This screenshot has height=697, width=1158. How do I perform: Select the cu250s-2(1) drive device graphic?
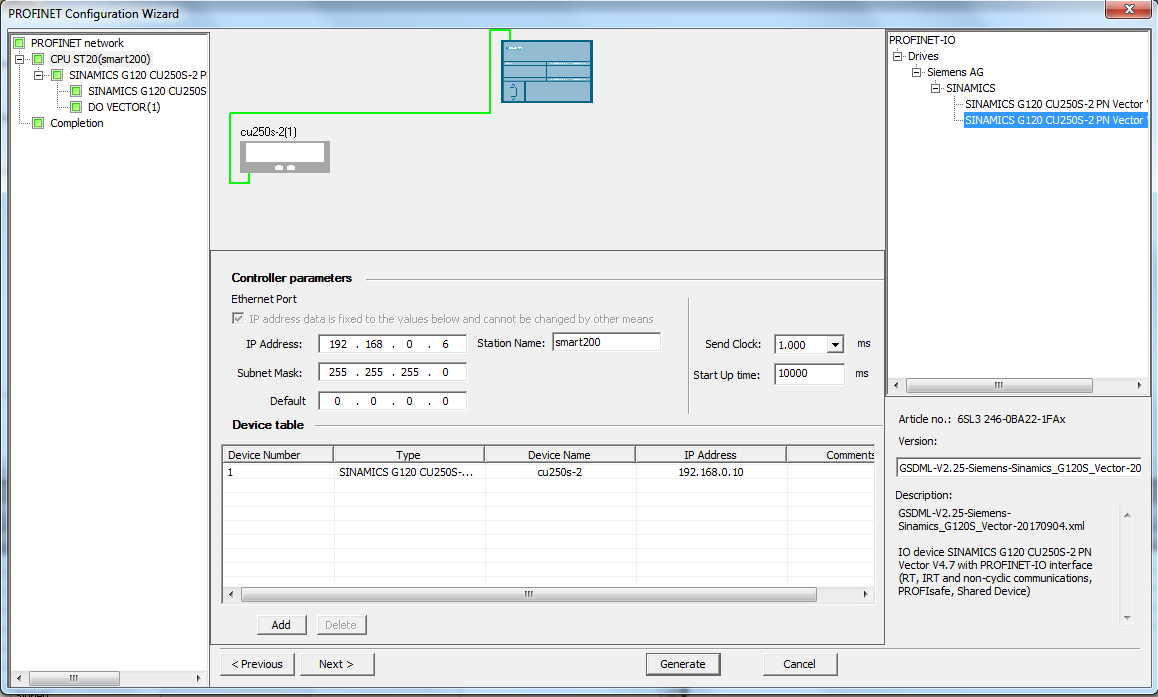coord(285,157)
